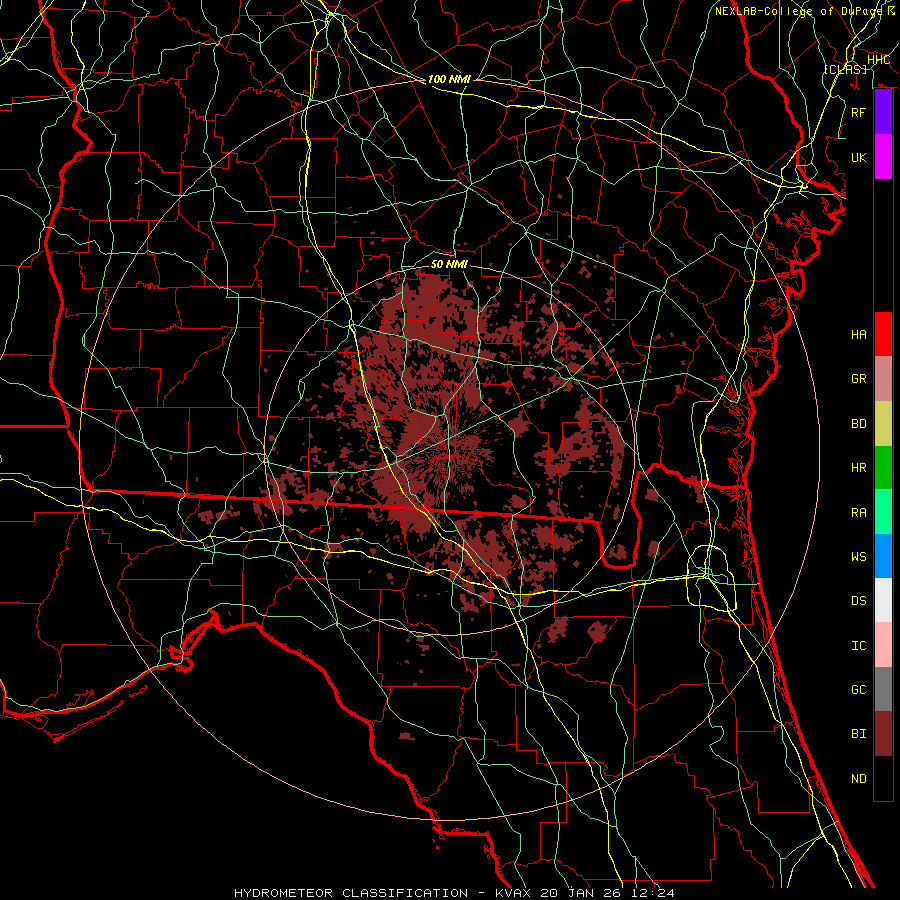The height and width of the screenshot is (900, 900).
Task: Click the IC legend label
Action: (859, 645)
